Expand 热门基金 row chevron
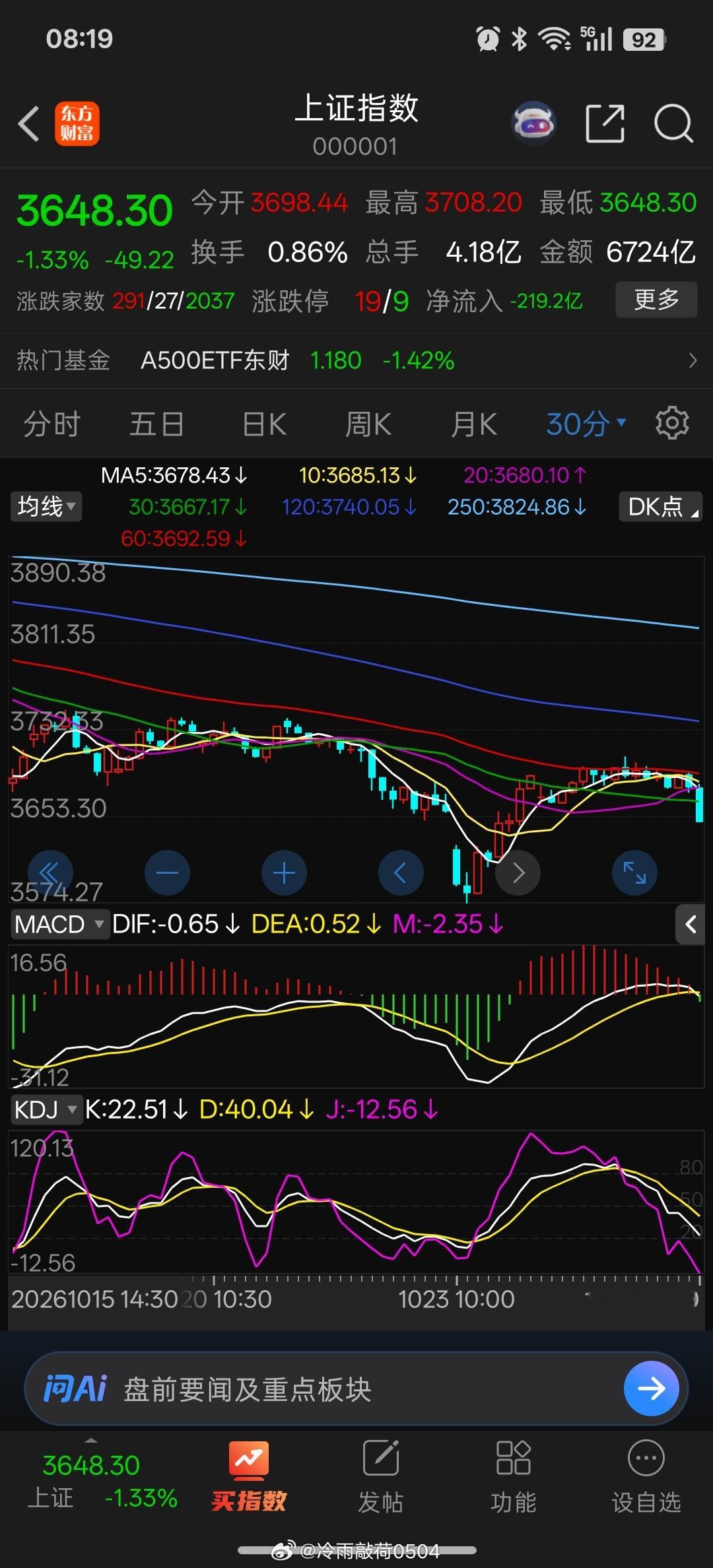Image resolution: width=713 pixels, height=1568 pixels. [x=693, y=360]
